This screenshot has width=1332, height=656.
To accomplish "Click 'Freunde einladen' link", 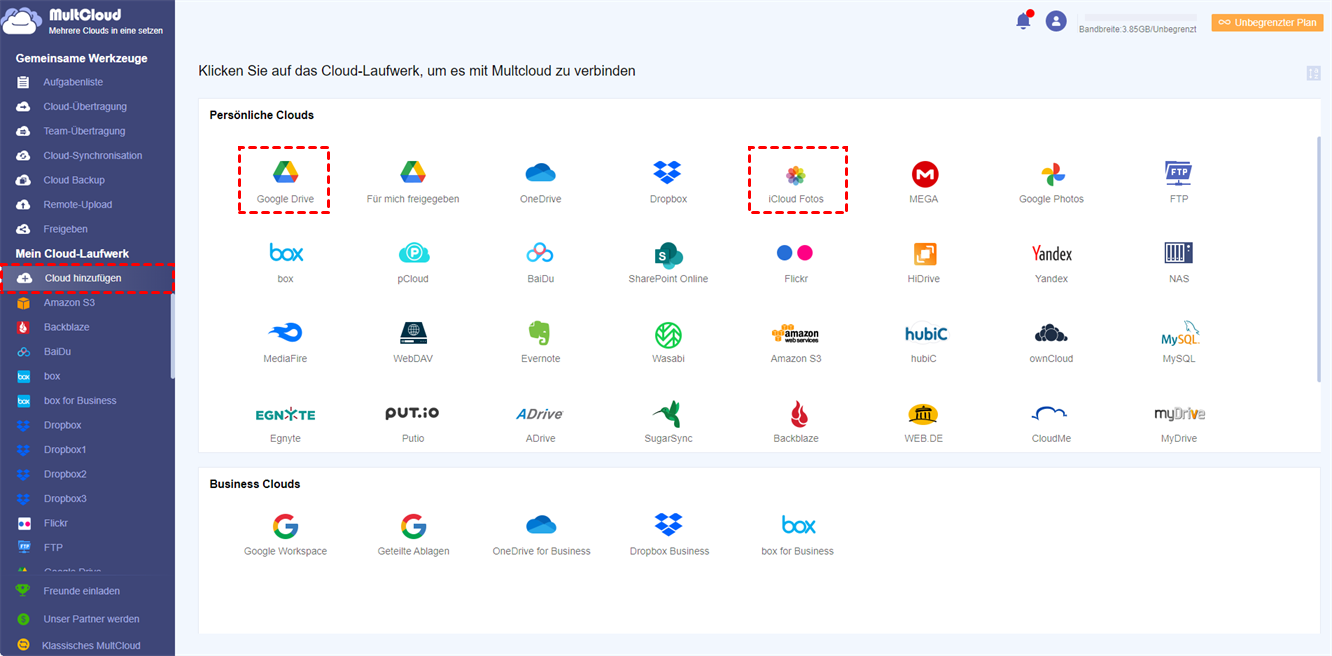I will click(82, 591).
